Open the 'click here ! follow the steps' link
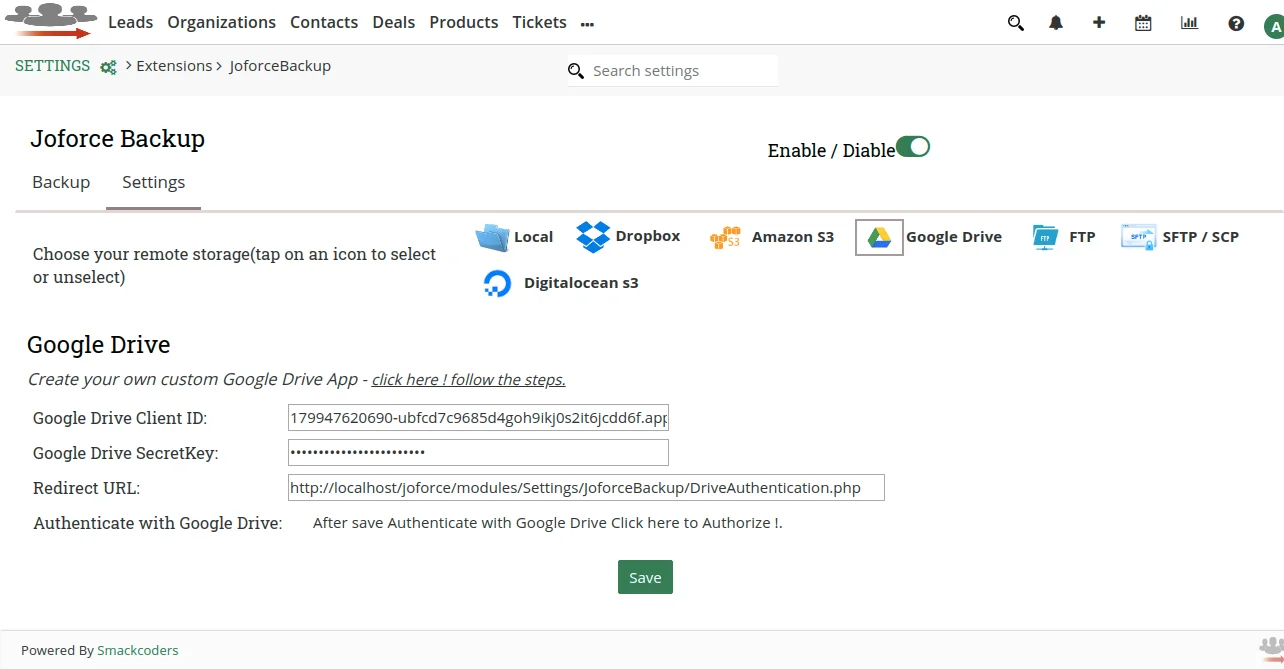The width and height of the screenshot is (1284, 669). pos(468,380)
